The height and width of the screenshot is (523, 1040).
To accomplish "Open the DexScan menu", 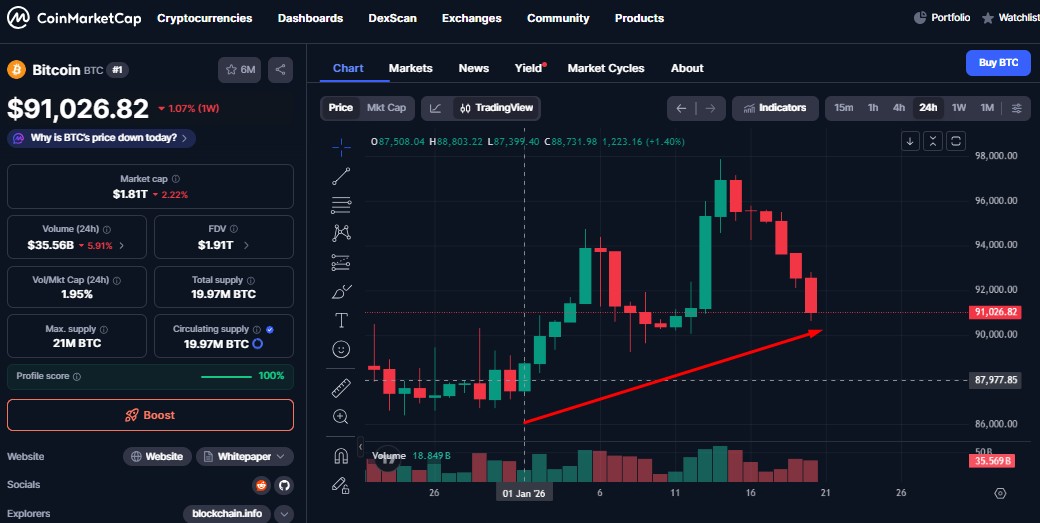I will click(x=393, y=19).
